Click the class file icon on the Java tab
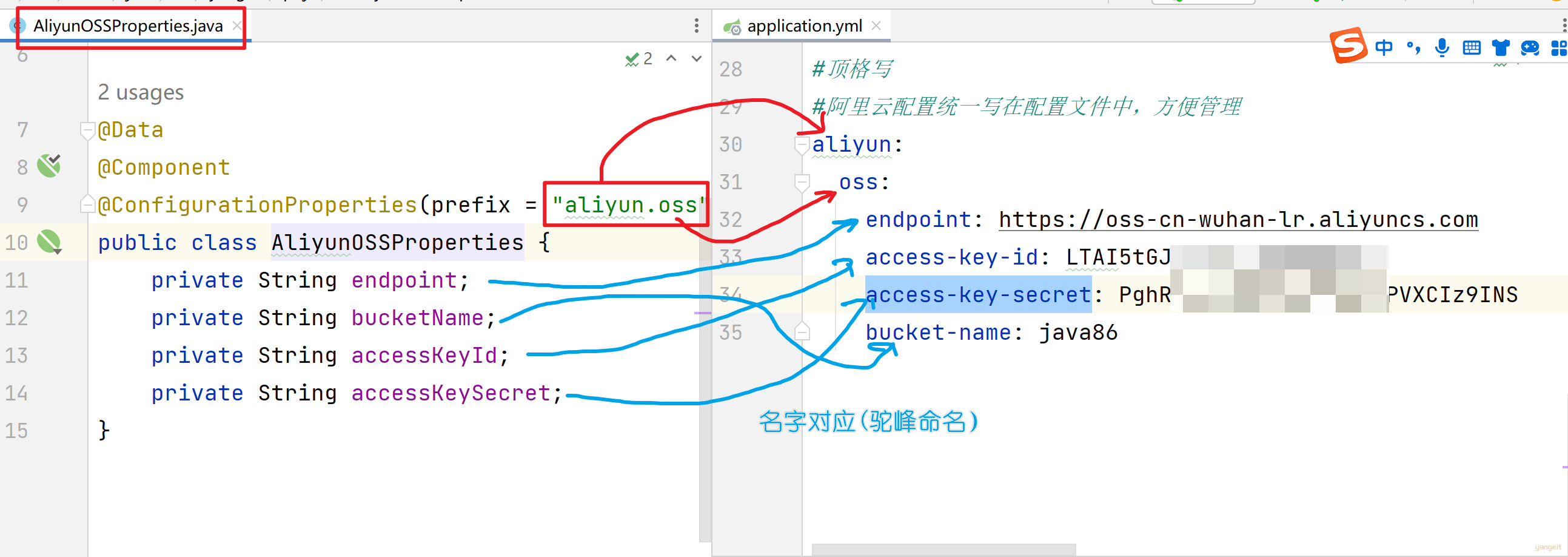The width and height of the screenshot is (1568, 557). [18, 25]
